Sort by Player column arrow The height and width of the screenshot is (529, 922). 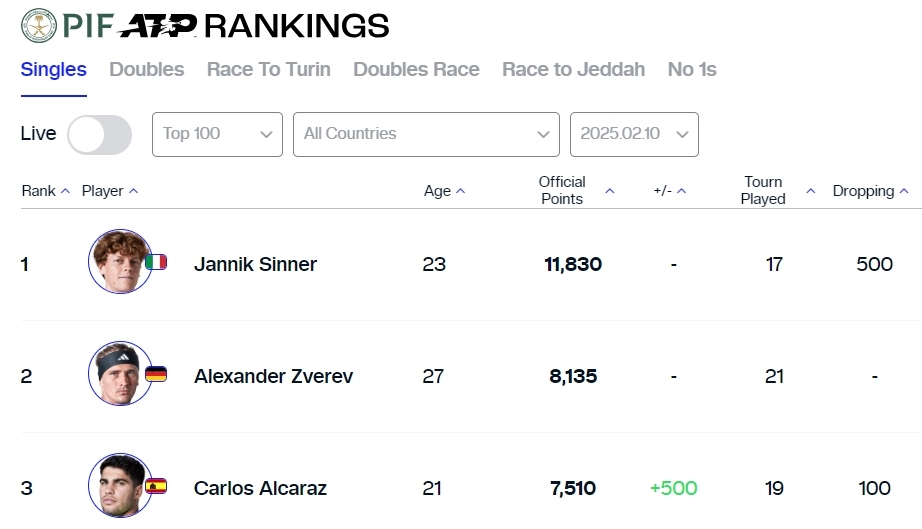click(133, 191)
